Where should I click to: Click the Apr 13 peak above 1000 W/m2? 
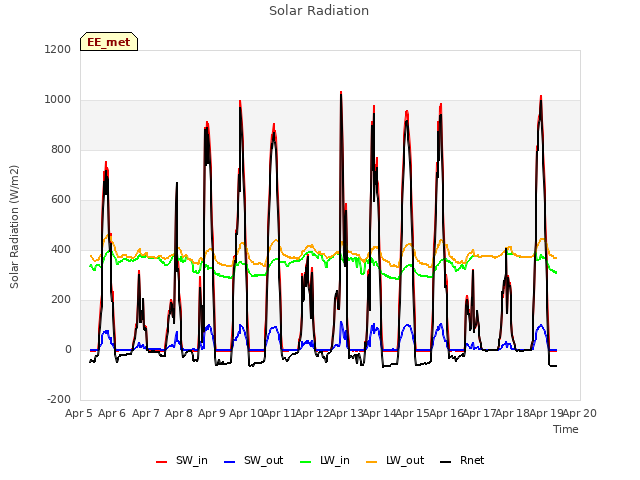[341, 95]
